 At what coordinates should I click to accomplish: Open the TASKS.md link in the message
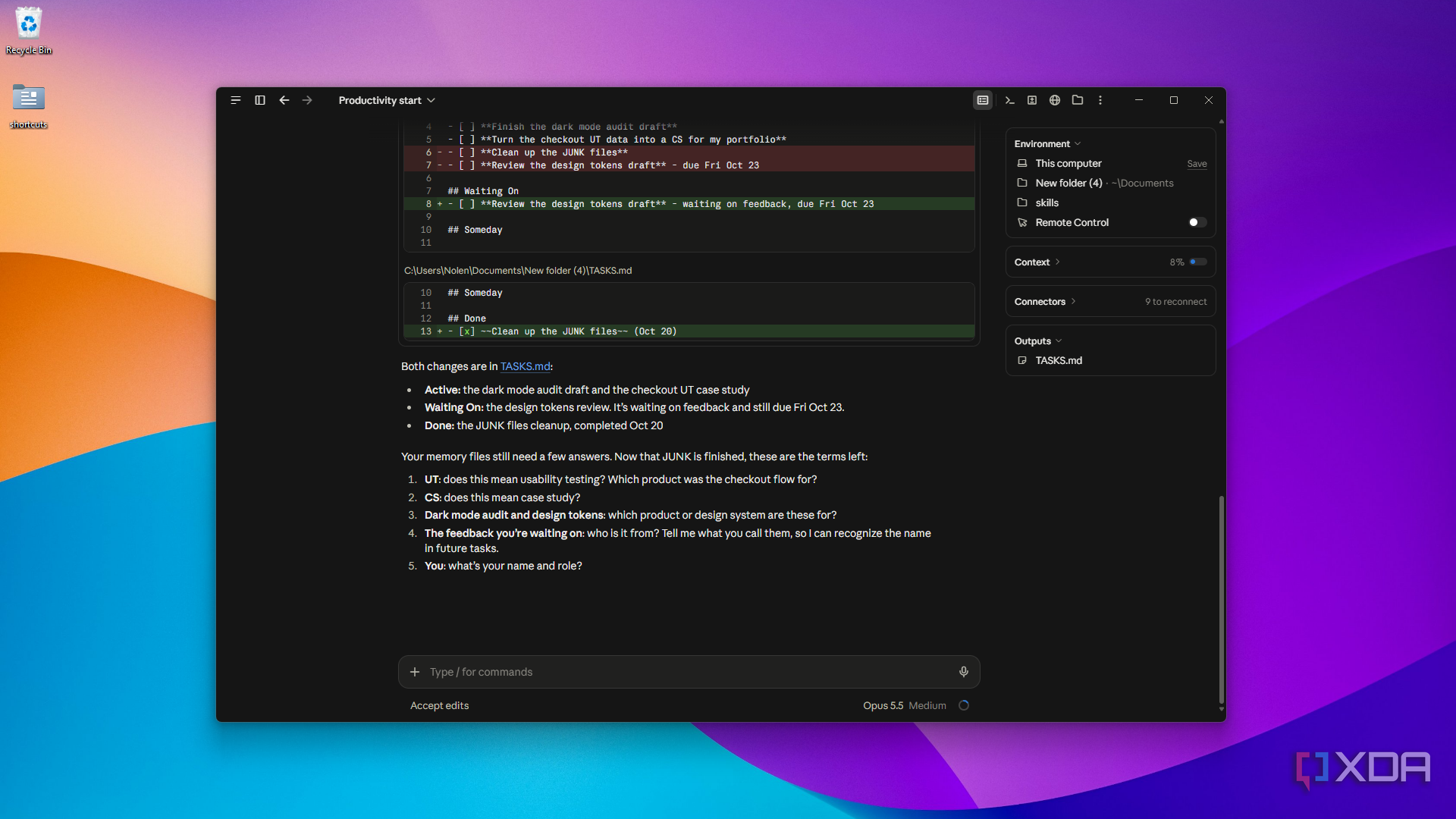tap(525, 366)
